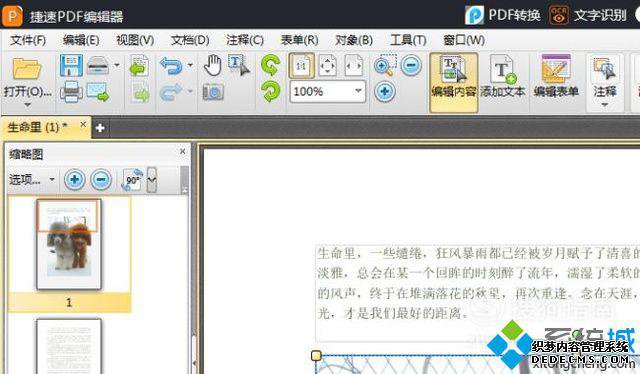Viewport: 640px width, 374px height.
Task: Rotate pages with the 90° icon
Action: coord(133,180)
